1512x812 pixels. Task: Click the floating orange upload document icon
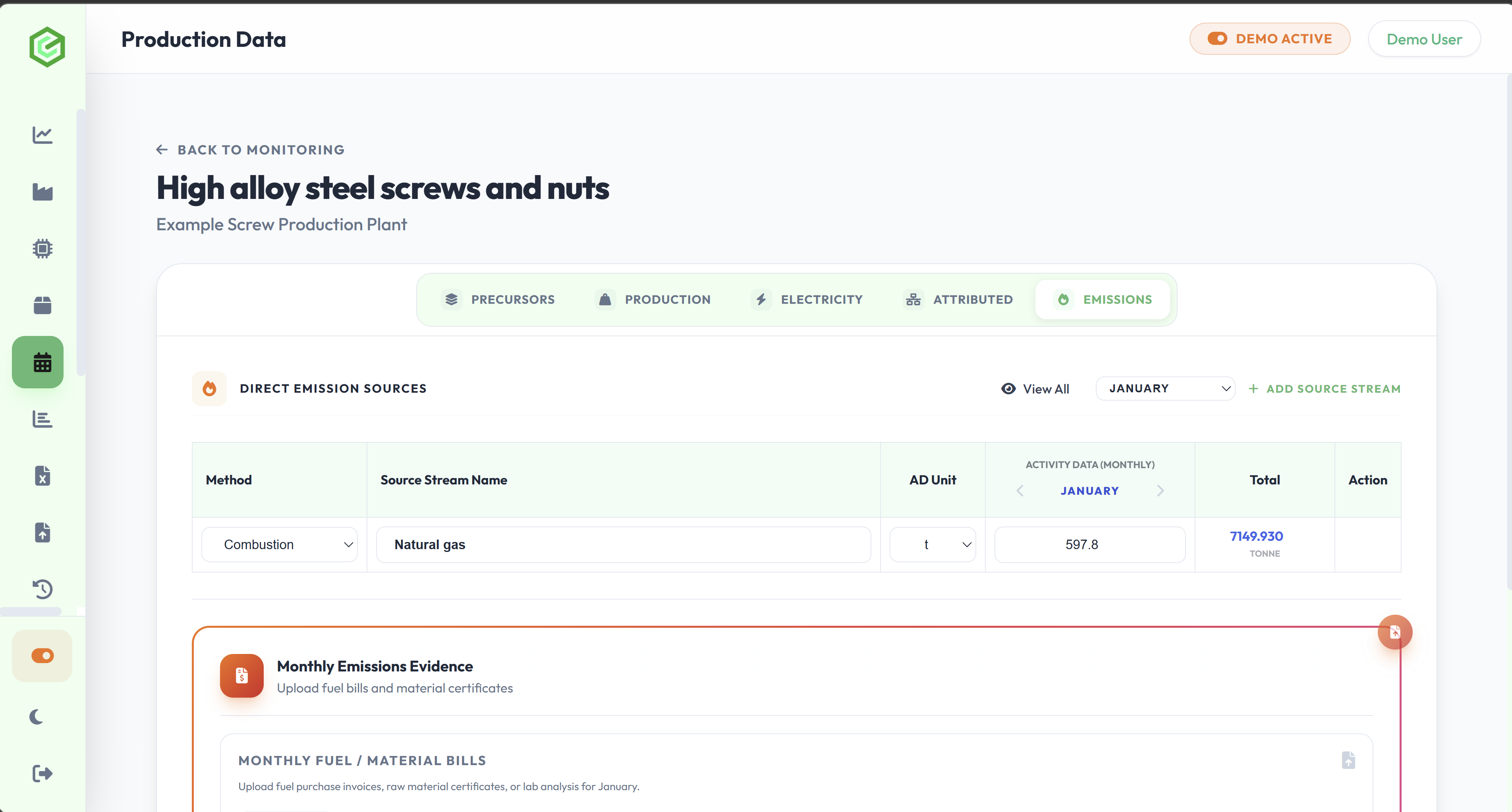point(1394,632)
